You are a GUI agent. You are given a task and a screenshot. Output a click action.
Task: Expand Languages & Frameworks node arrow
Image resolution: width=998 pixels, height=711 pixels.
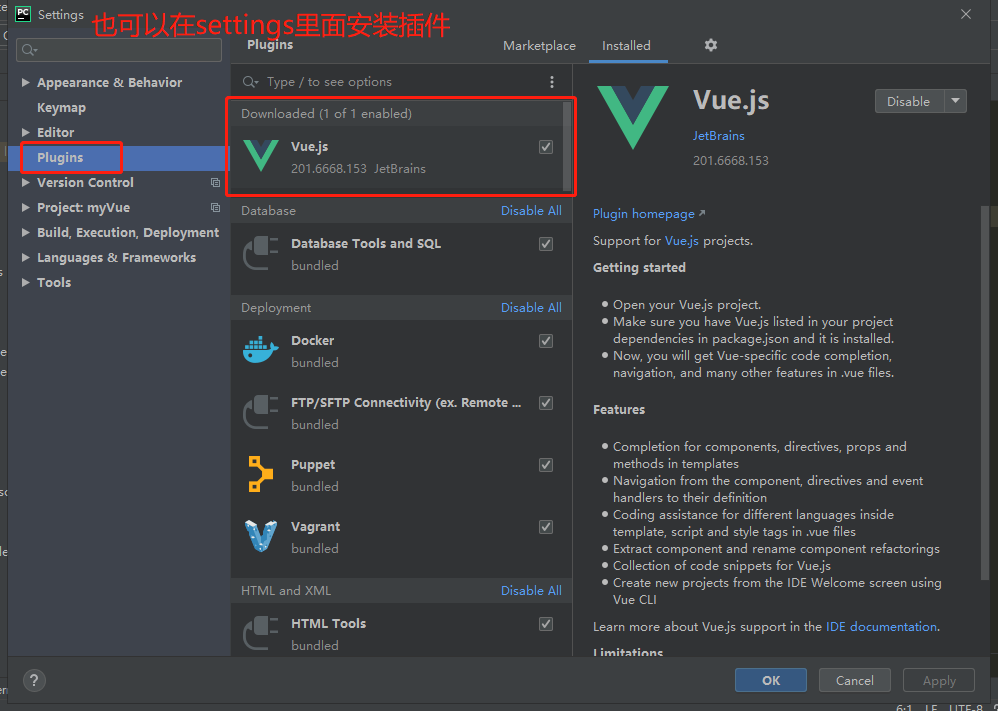[25, 258]
